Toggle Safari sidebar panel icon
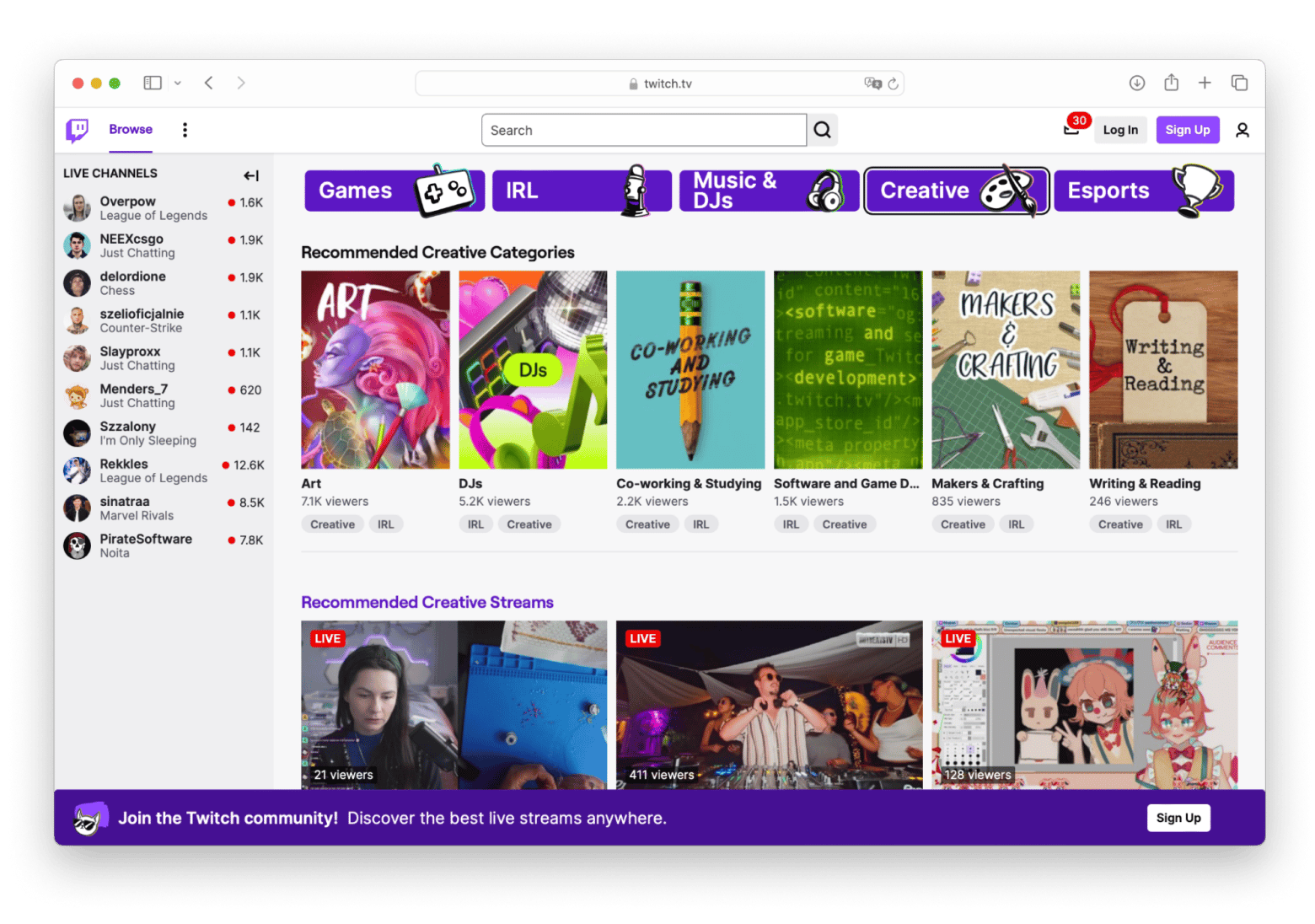Image resolution: width=1315 pixels, height=924 pixels. click(x=153, y=83)
